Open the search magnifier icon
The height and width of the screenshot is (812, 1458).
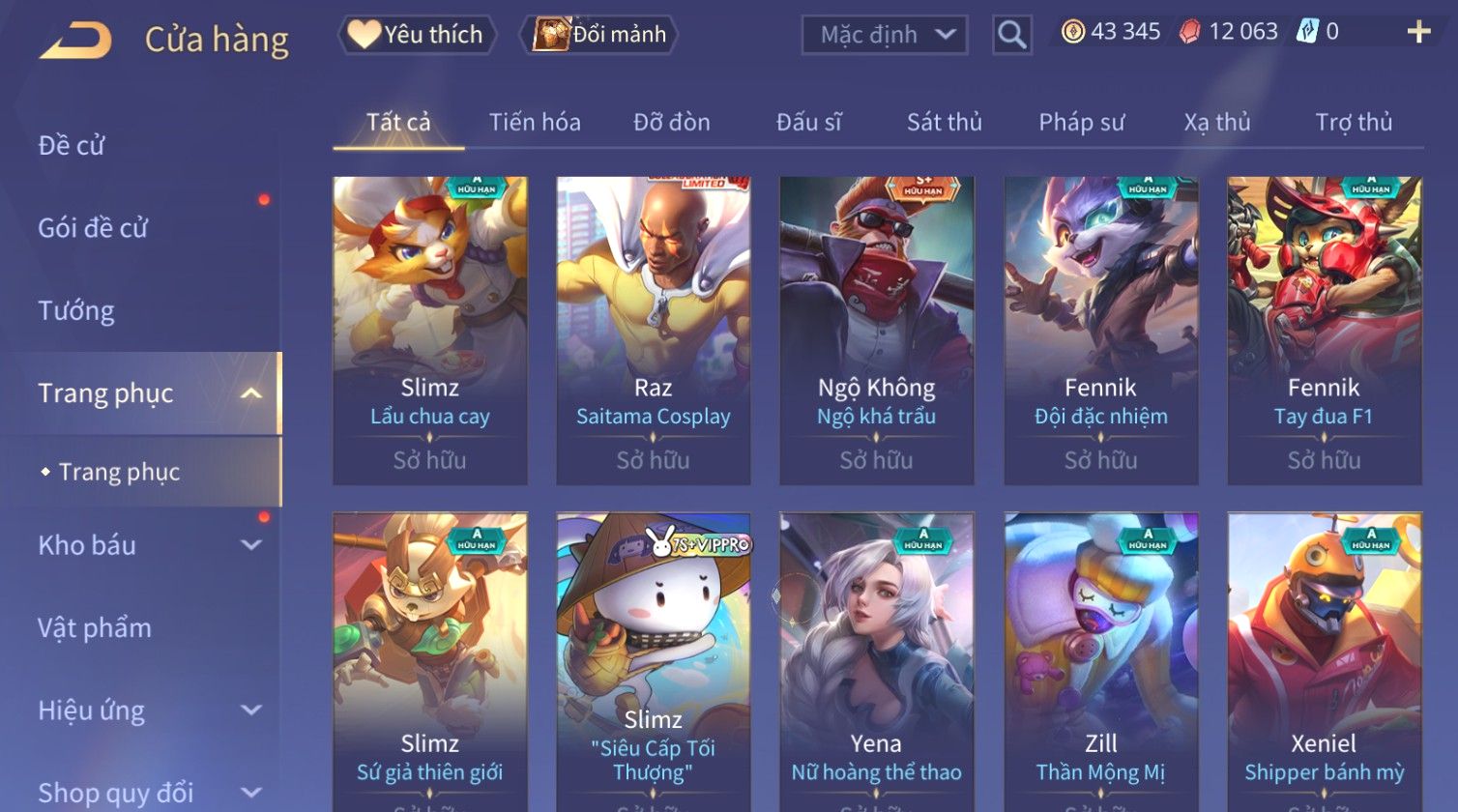[1011, 35]
